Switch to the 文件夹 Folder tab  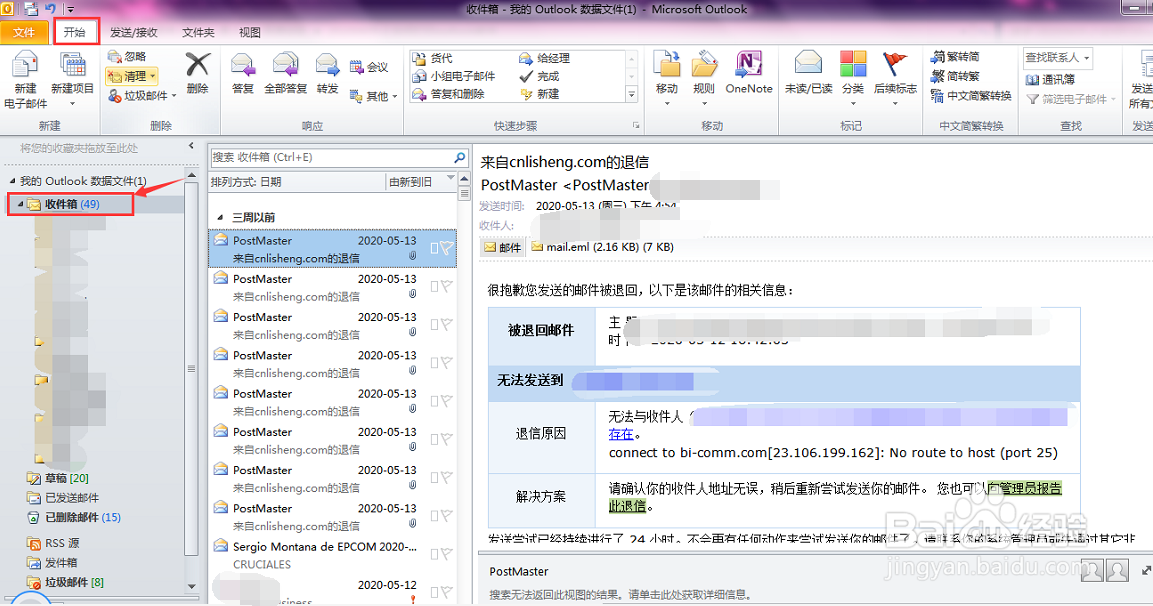coord(199,32)
